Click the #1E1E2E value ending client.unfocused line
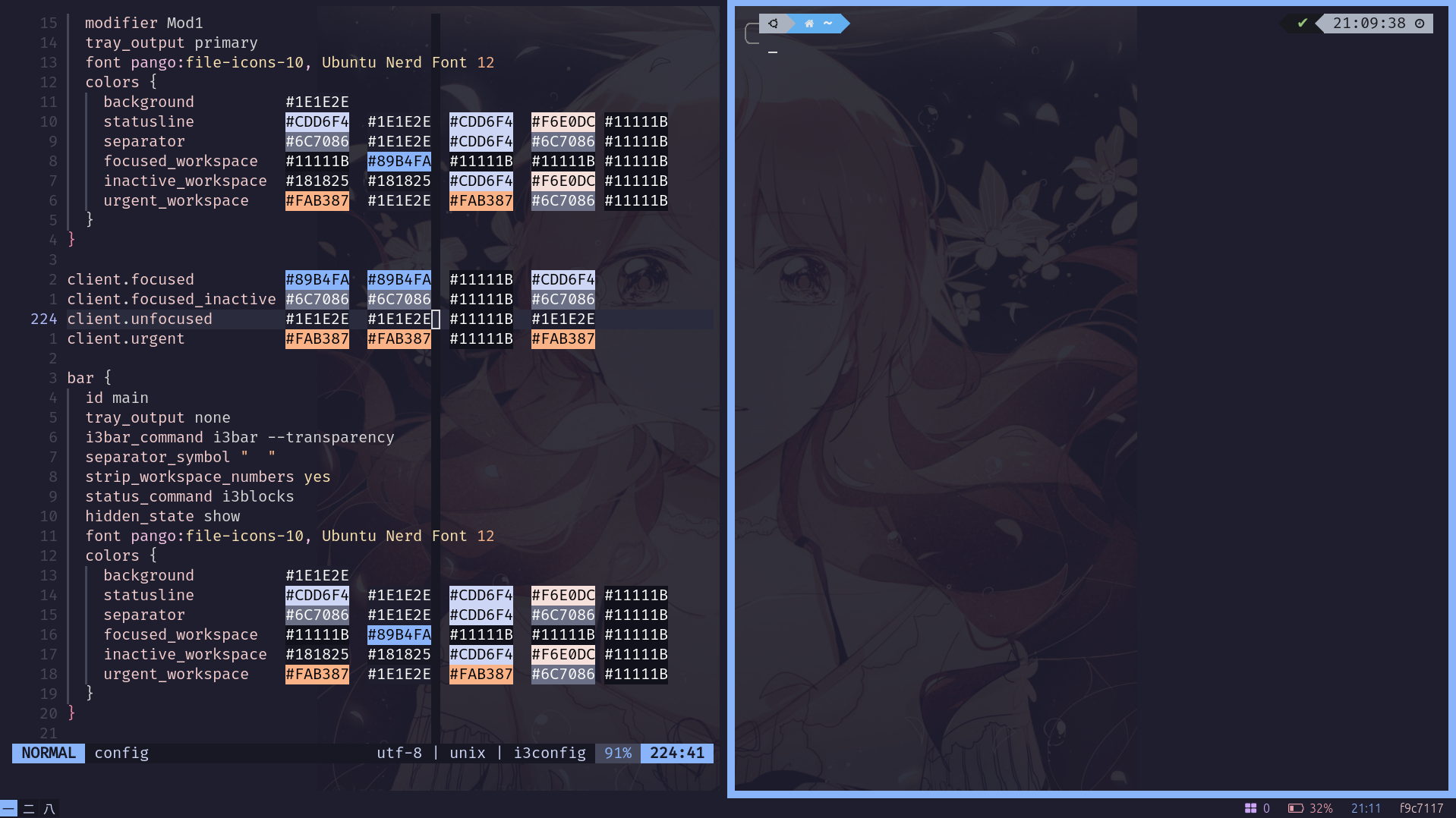The image size is (1456, 818). click(x=563, y=319)
